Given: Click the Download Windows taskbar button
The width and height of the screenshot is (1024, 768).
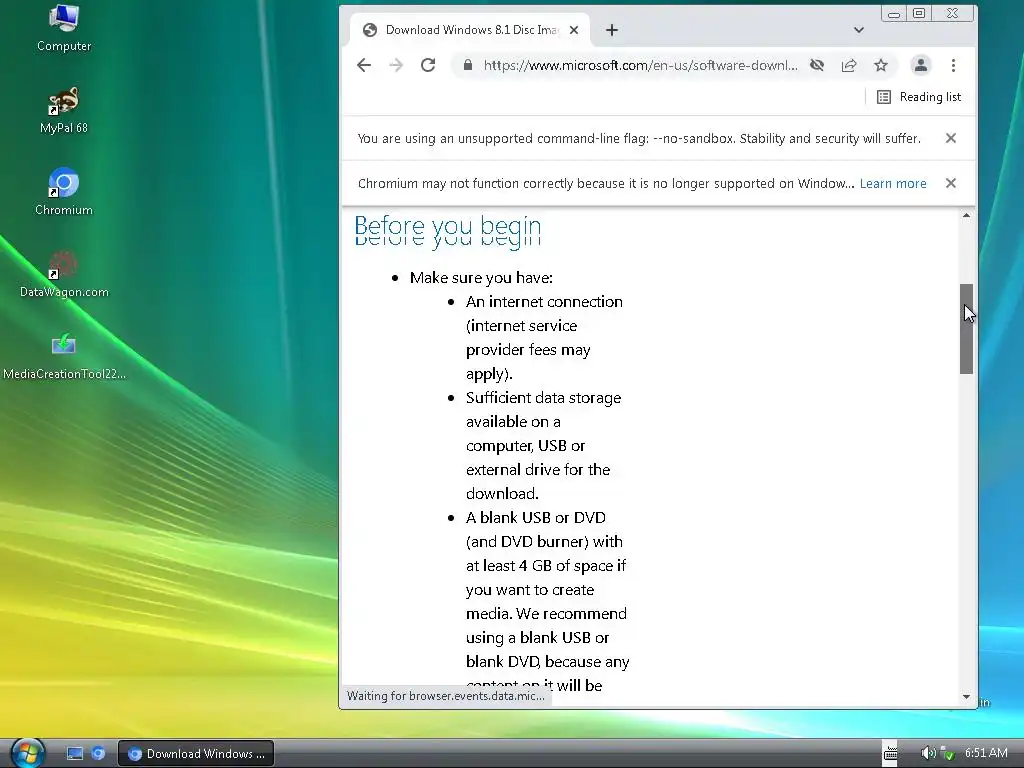Looking at the screenshot, I should point(195,754).
